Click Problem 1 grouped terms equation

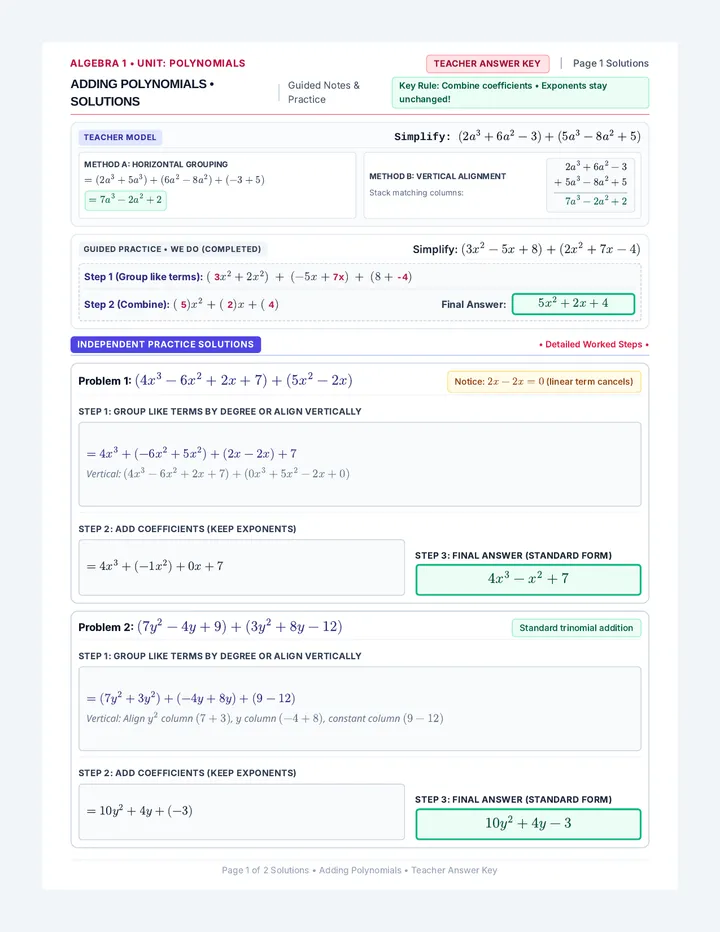click(191, 454)
